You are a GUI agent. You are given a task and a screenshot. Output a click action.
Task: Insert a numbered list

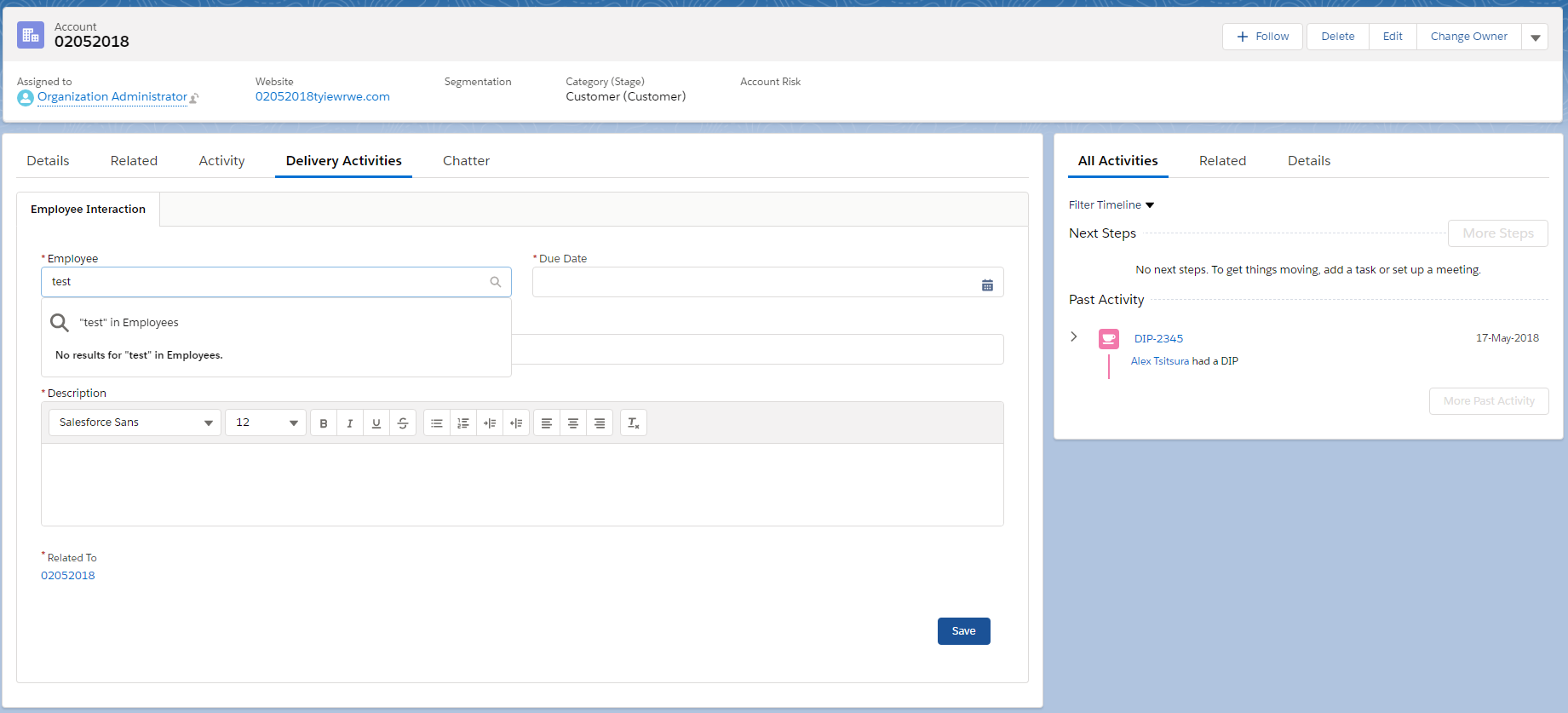tap(463, 423)
